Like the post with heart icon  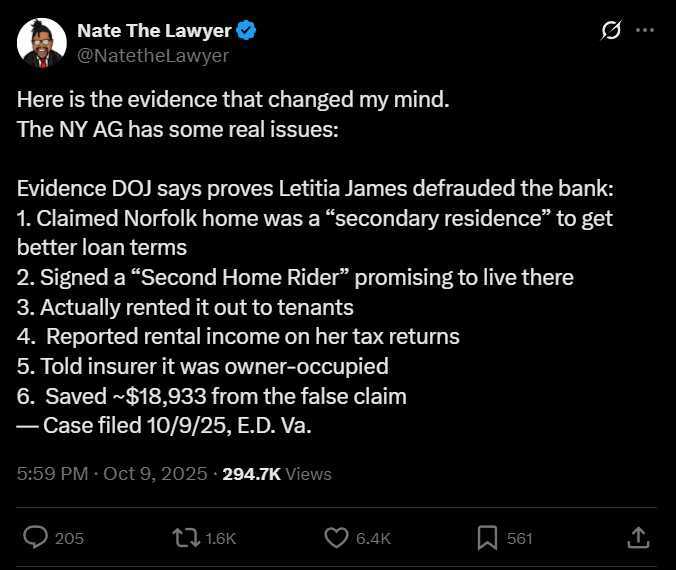coord(337,538)
